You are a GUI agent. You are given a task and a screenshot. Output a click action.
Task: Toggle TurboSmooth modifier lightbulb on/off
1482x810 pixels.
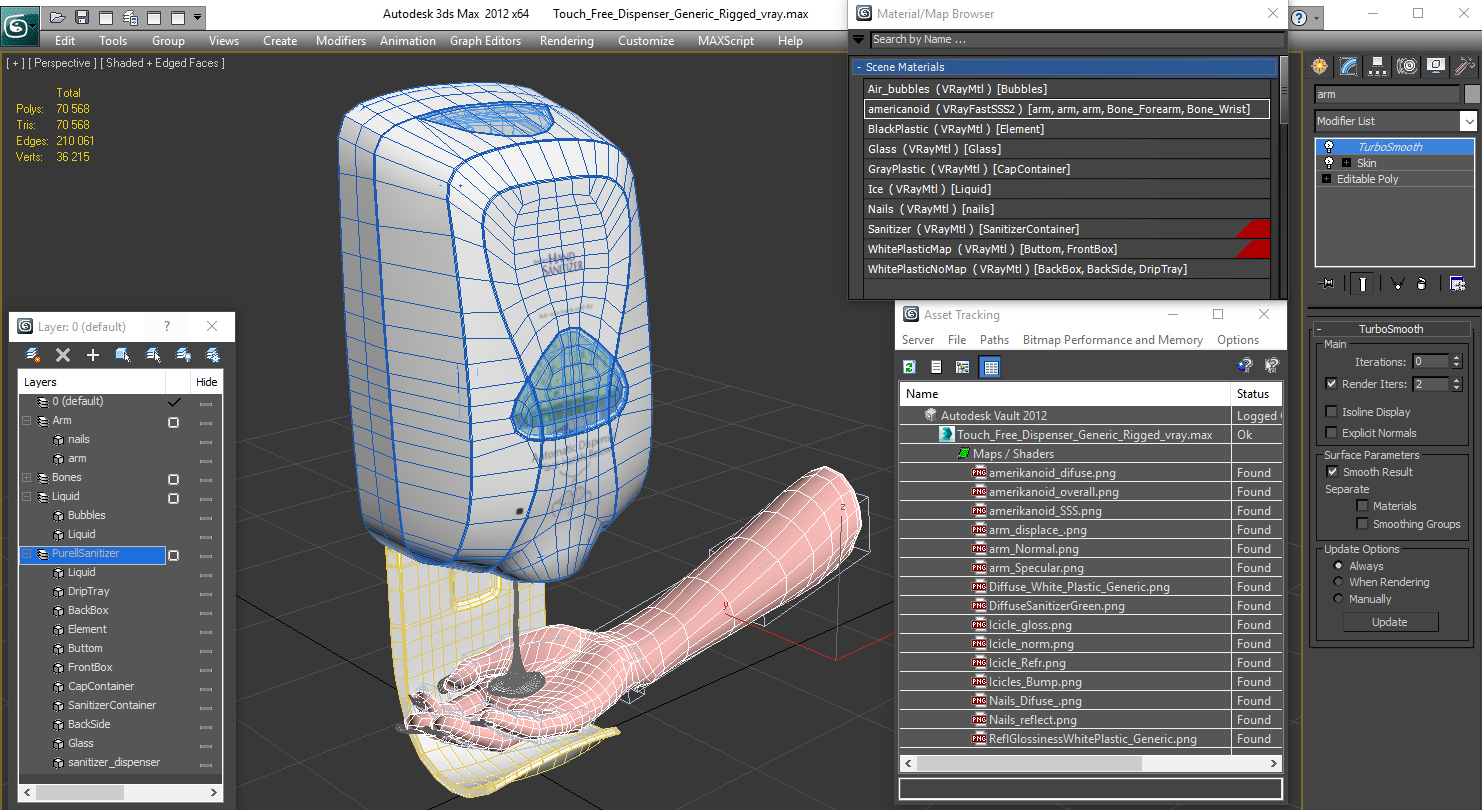coord(1328,147)
